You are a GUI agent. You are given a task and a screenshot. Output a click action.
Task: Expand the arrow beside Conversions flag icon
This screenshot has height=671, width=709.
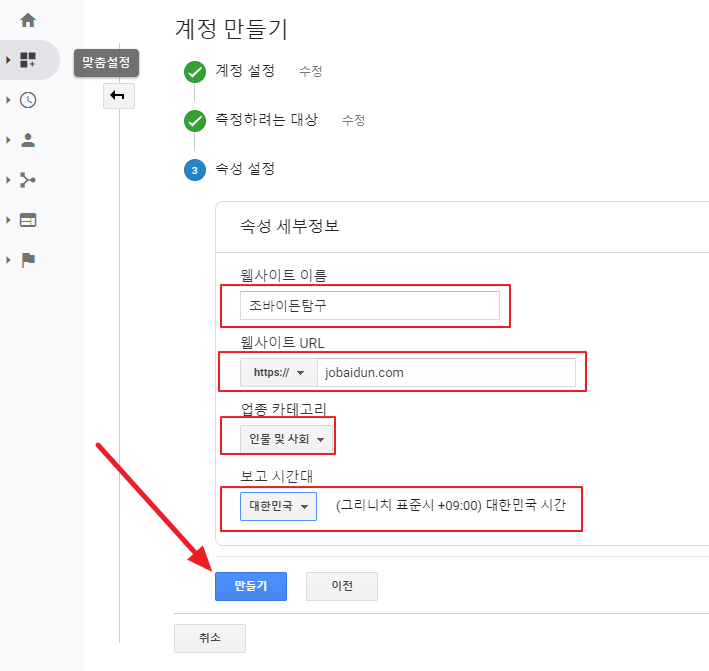(x=8, y=260)
